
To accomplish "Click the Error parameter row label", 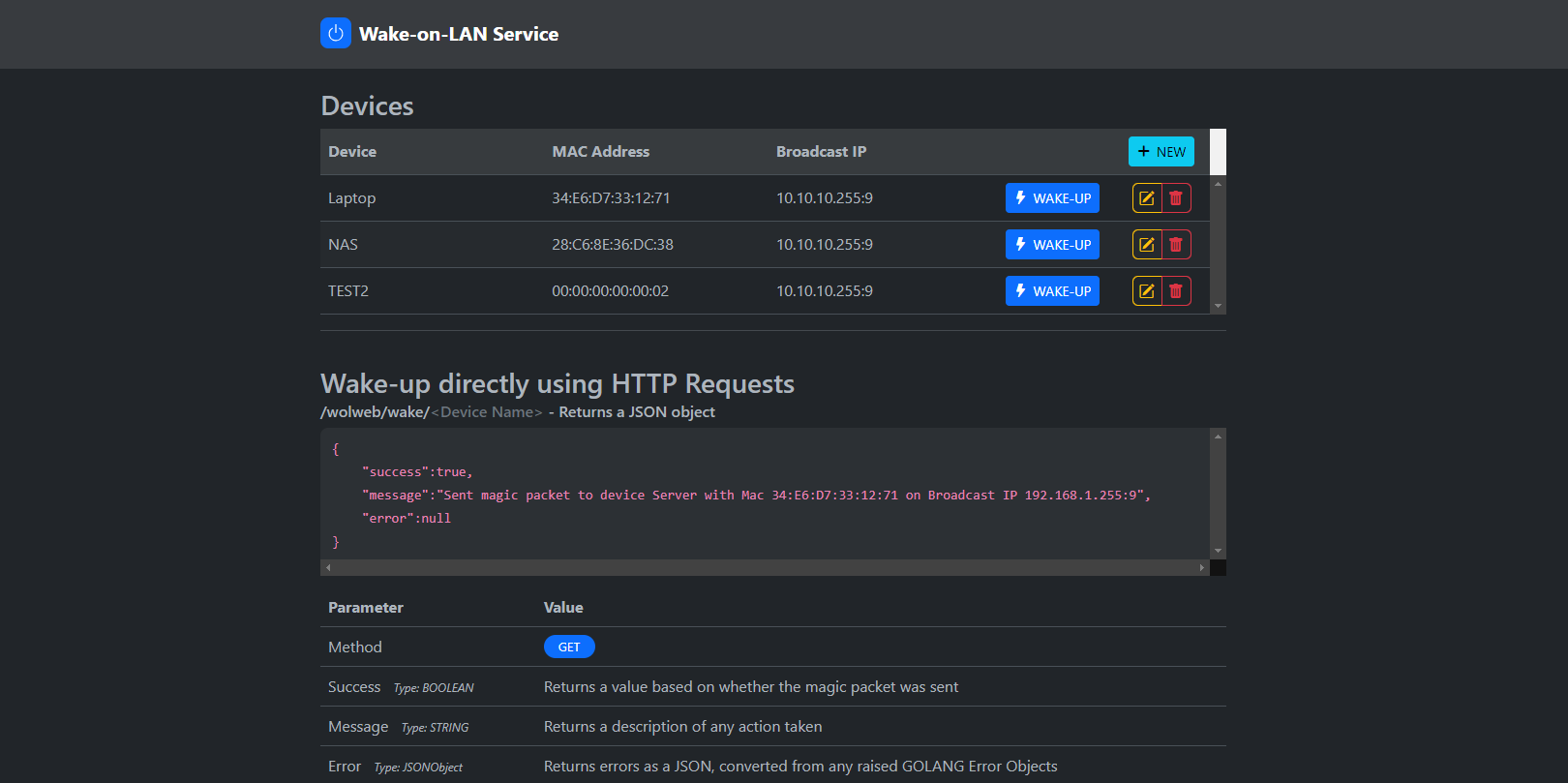I will [345, 767].
